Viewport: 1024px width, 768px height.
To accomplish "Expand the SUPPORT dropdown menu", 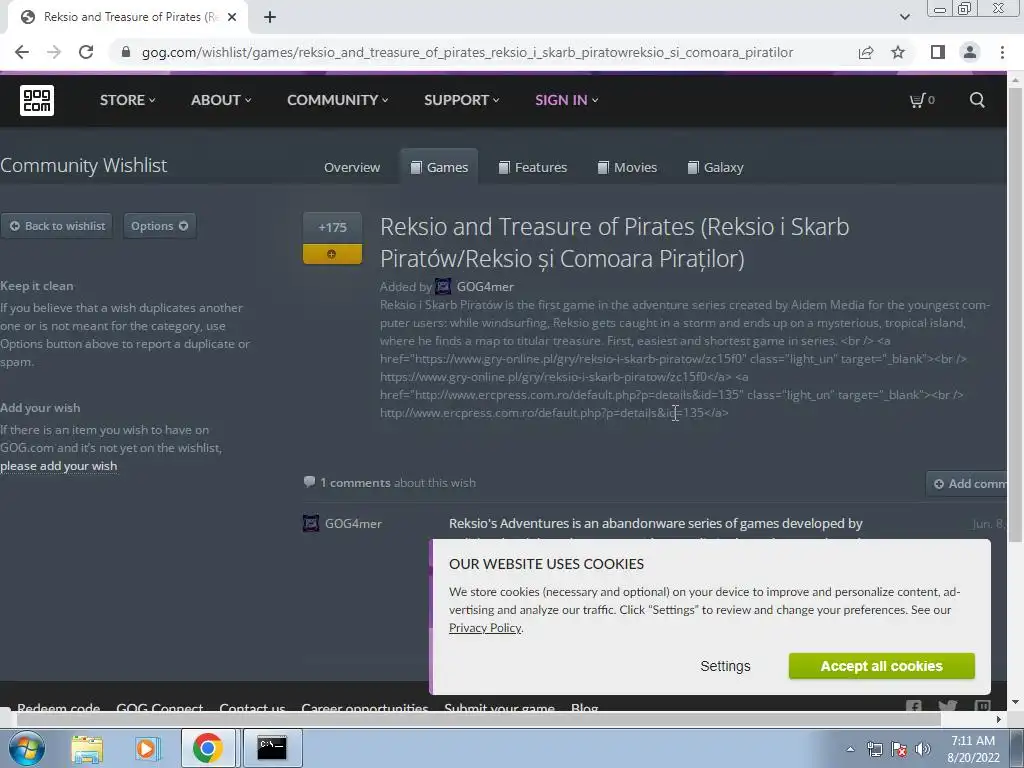I will (462, 100).
